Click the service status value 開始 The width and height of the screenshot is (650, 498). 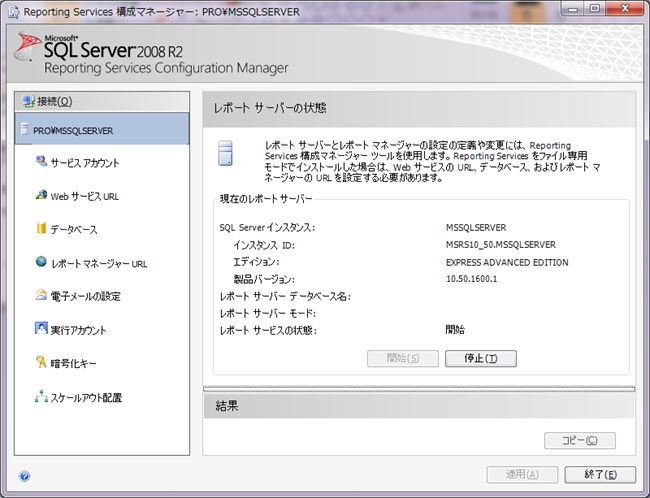(x=455, y=330)
